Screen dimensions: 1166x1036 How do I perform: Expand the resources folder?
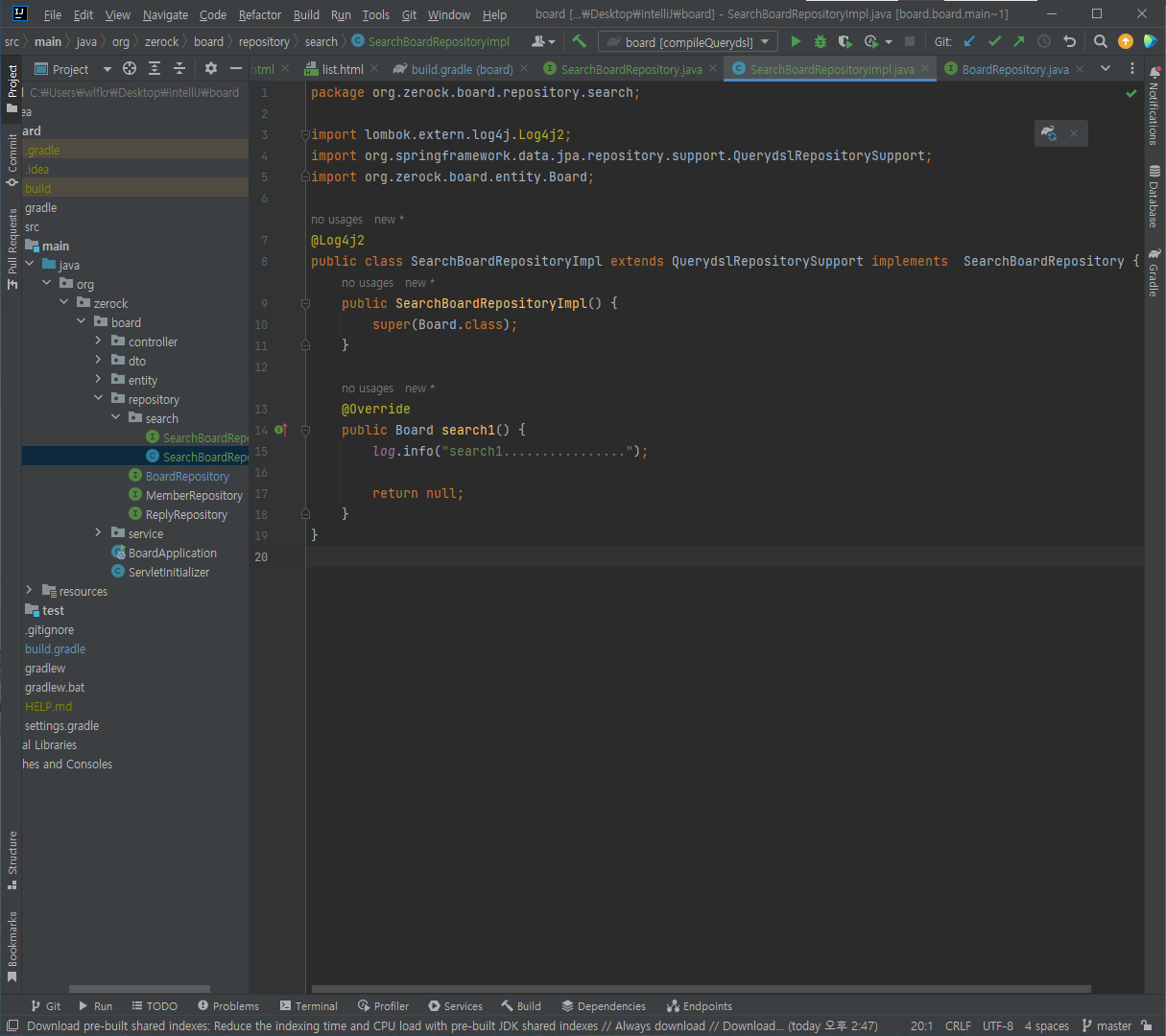point(30,590)
